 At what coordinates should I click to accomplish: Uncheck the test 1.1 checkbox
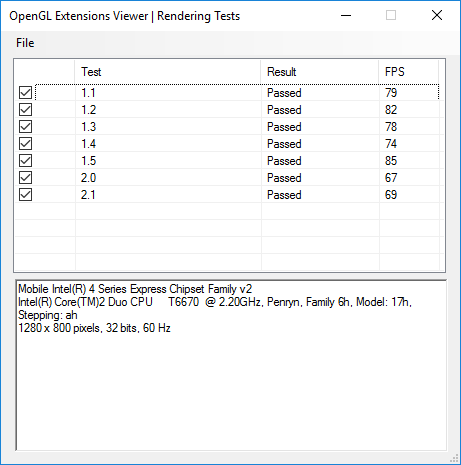[x=25, y=93]
